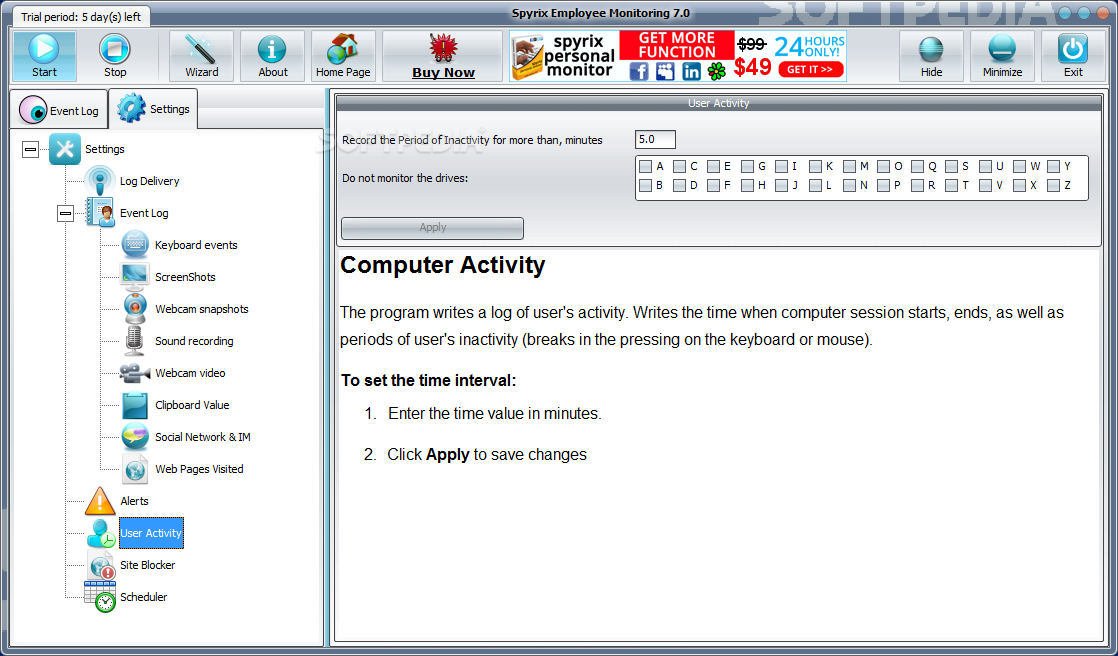The width and height of the screenshot is (1118, 656).
Task: Click the Web Pages Visited icon
Action: (135, 469)
